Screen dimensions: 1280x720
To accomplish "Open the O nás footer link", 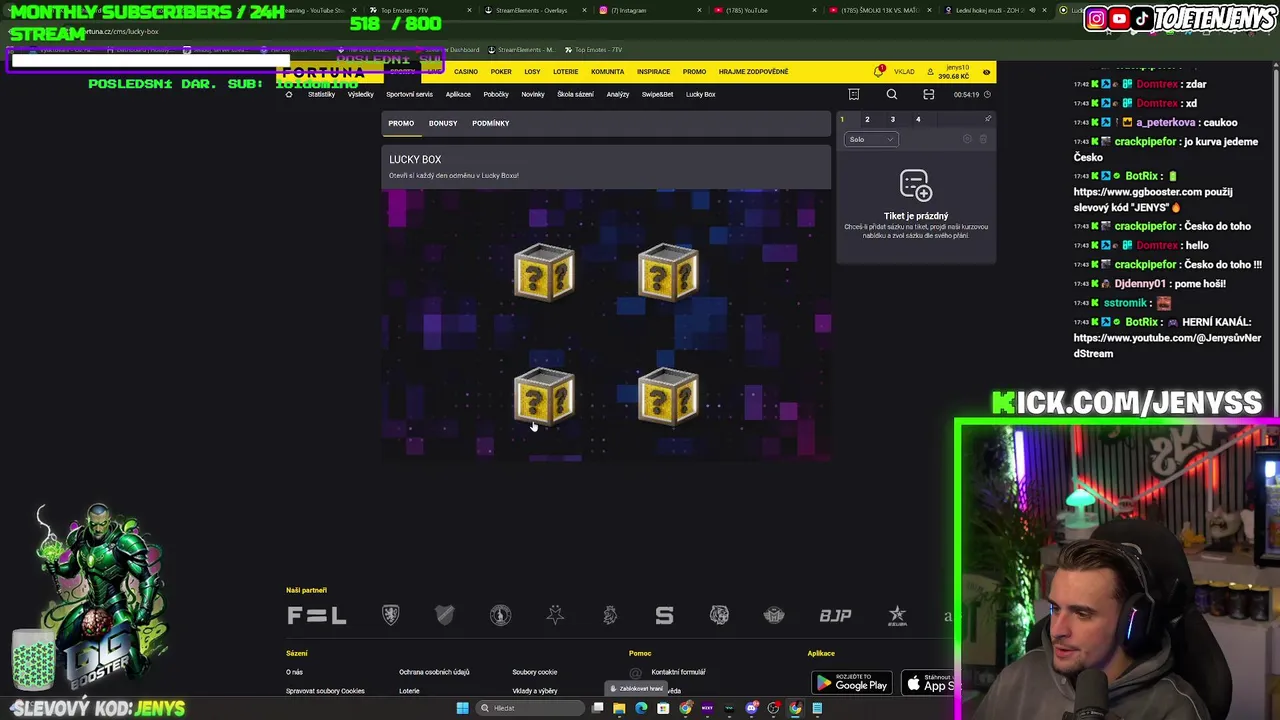I will click(x=294, y=672).
